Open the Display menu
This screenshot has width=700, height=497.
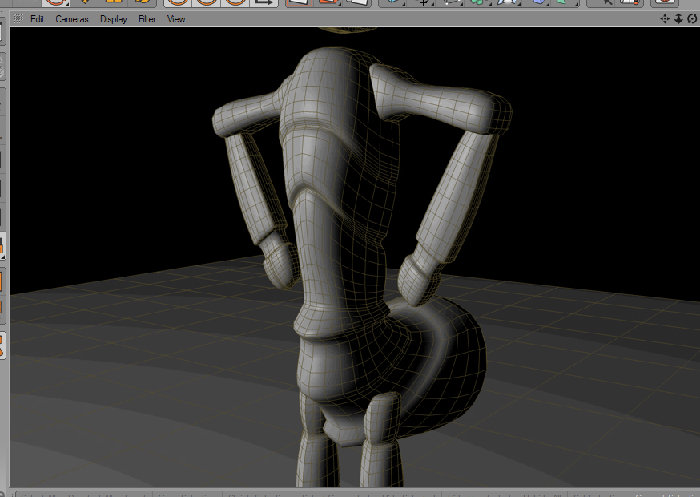113,19
